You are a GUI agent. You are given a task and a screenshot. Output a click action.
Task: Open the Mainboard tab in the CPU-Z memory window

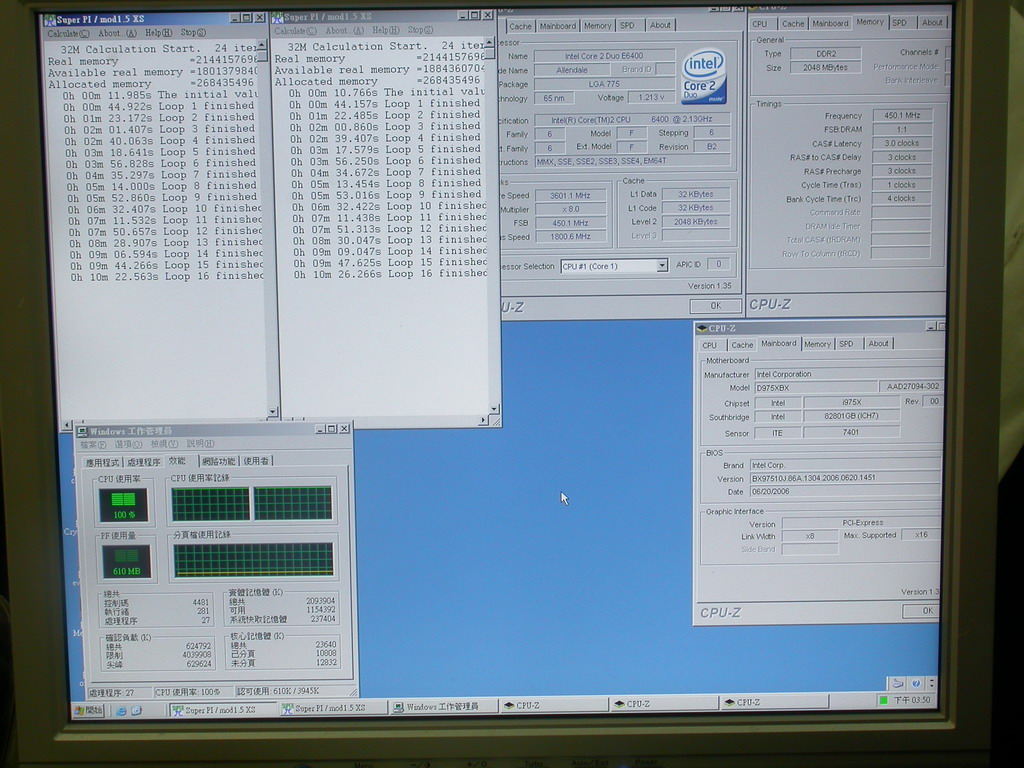tap(830, 24)
